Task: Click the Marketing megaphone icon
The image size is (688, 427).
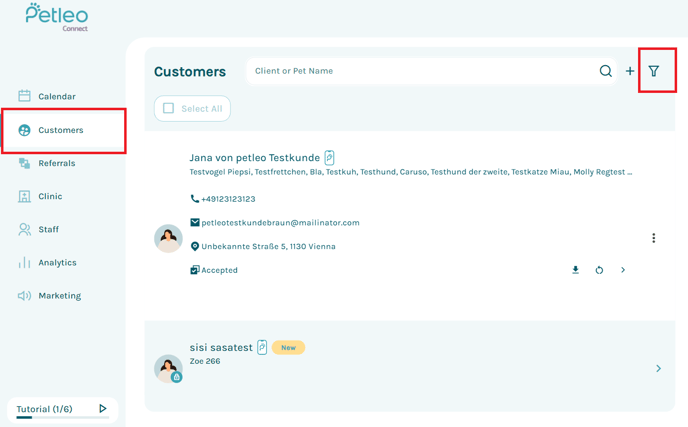Action: pos(25,296)
